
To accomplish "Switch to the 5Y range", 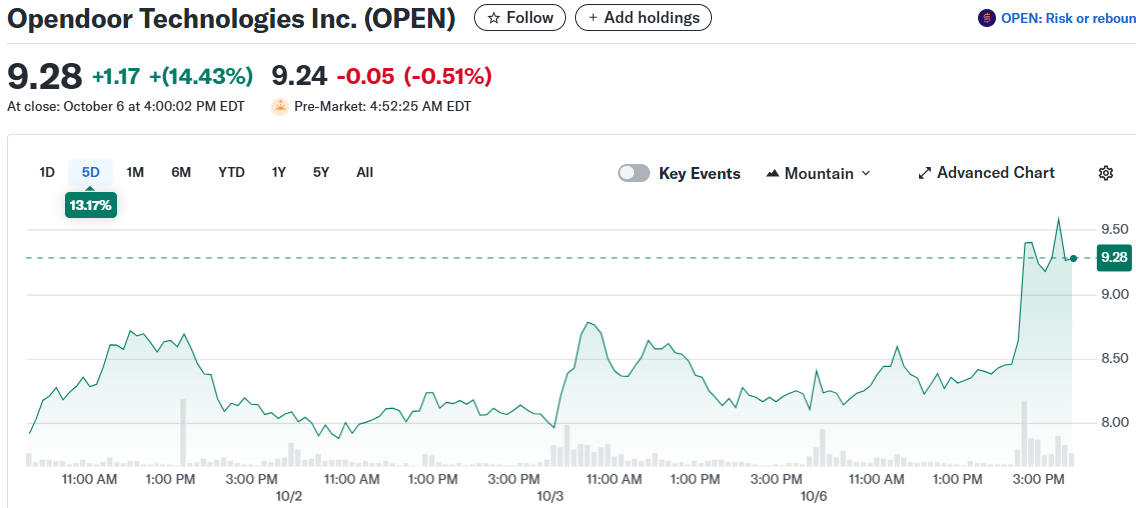I will click(321, 172).
